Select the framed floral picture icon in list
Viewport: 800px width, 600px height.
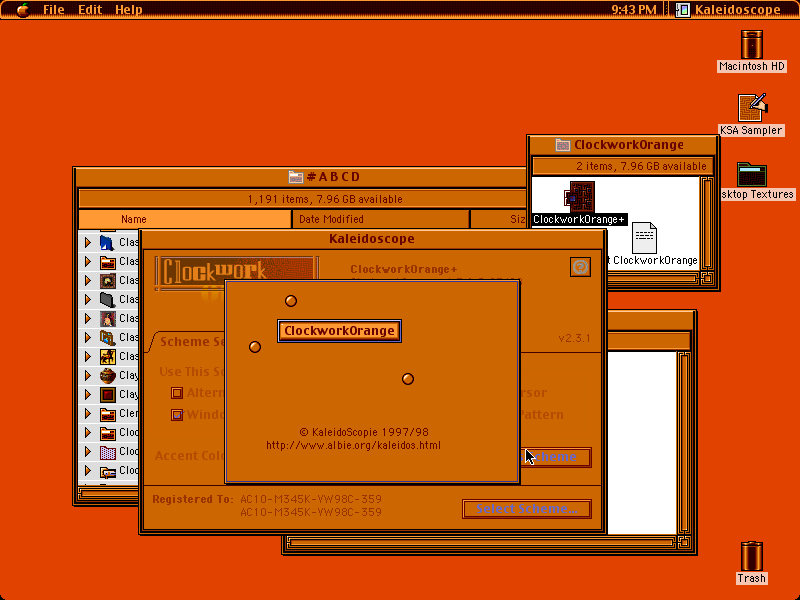pyautogui.click(x=107, y=280)
